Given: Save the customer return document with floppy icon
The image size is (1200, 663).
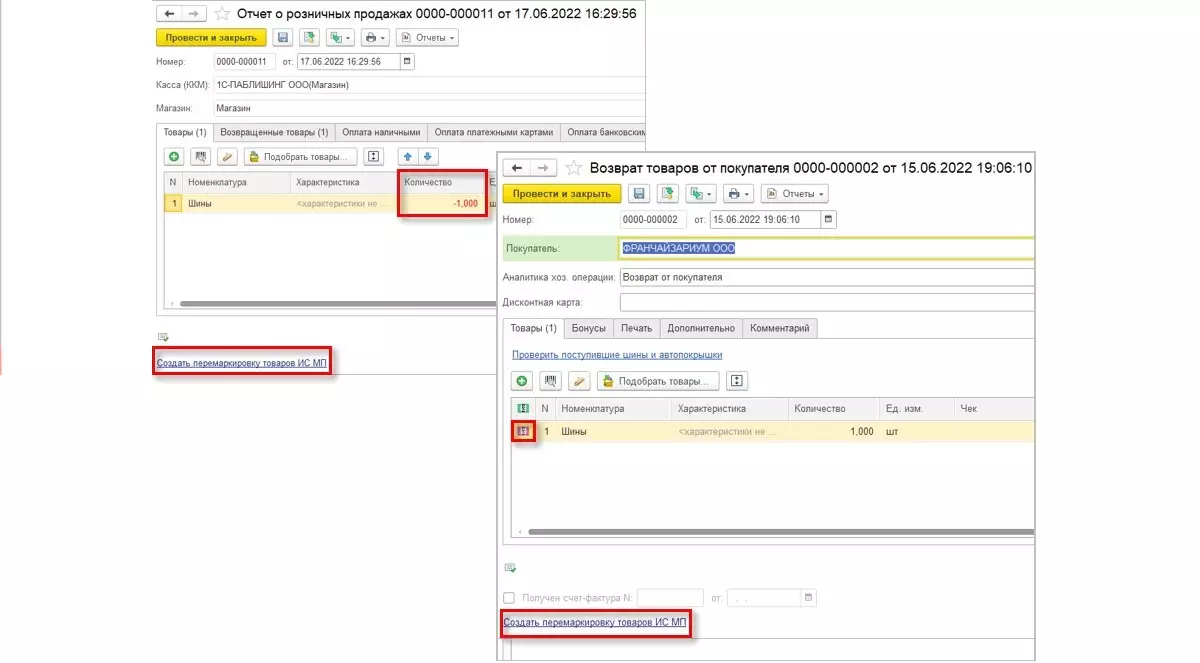Looking at the screenshot, I should click(x=638, y=193).
